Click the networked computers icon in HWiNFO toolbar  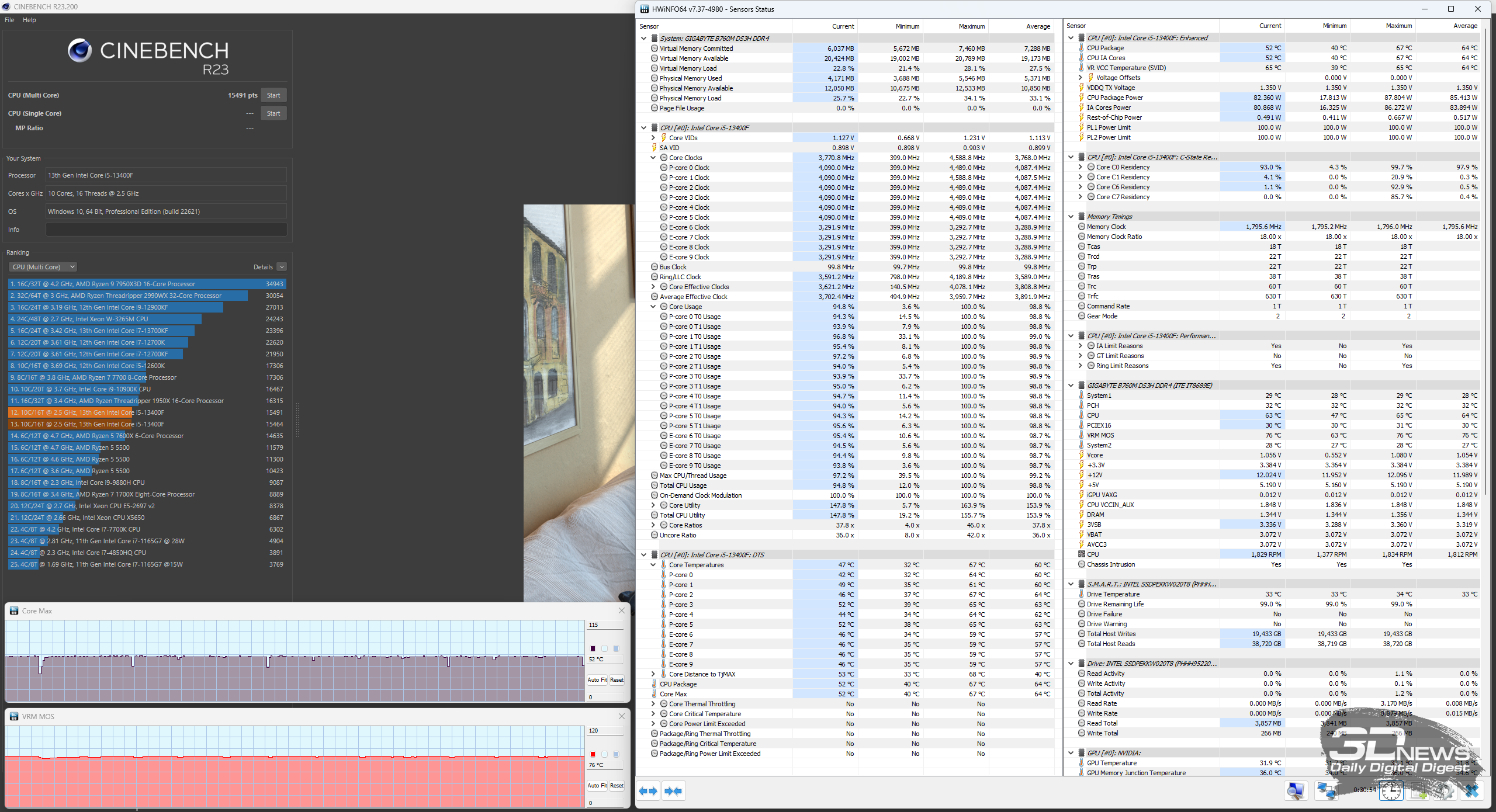tap(1327, 791)
